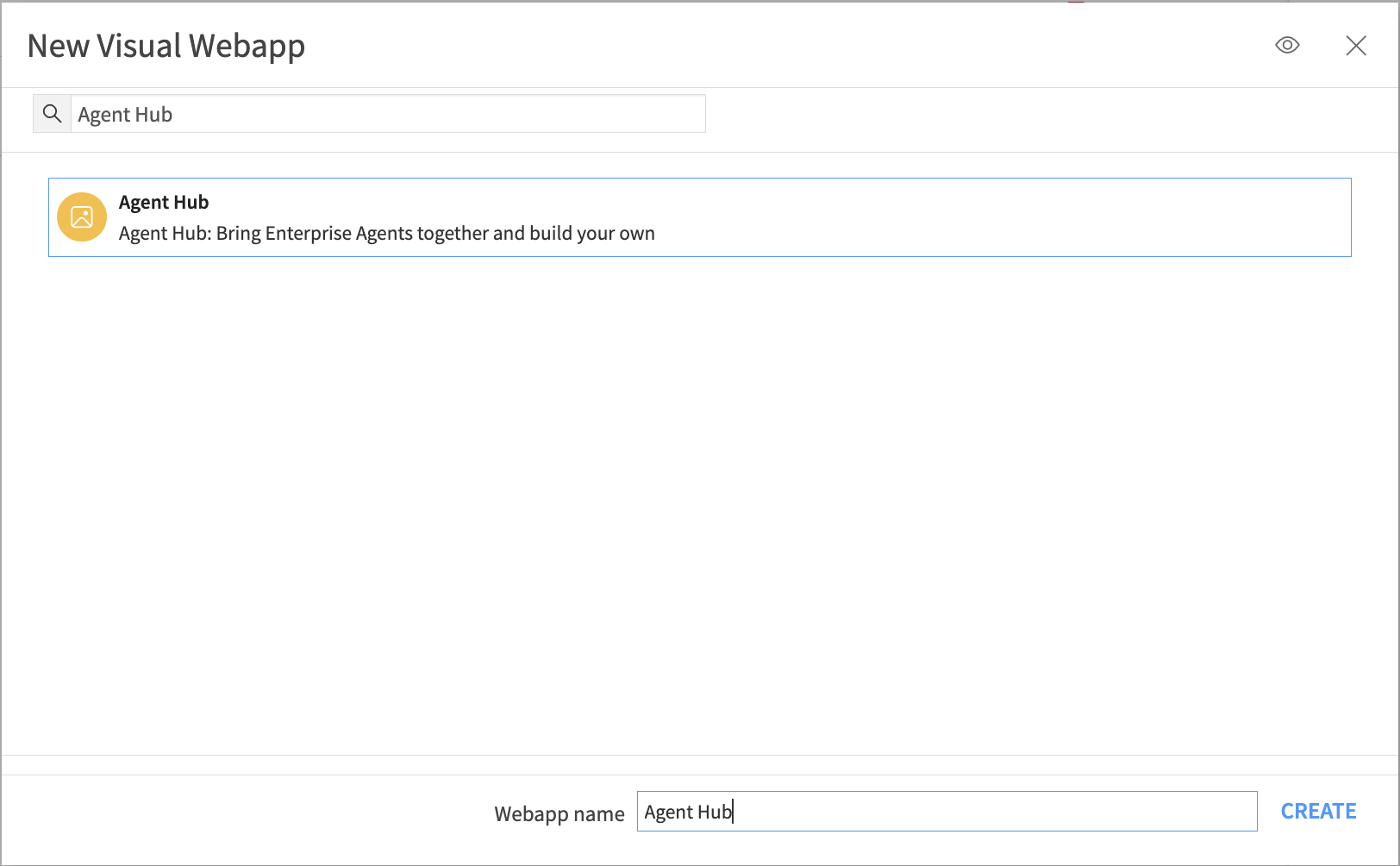The image size is (1400, 866).
Task: Focus the search field containing Agent Hub
Action: pos(388,114)
